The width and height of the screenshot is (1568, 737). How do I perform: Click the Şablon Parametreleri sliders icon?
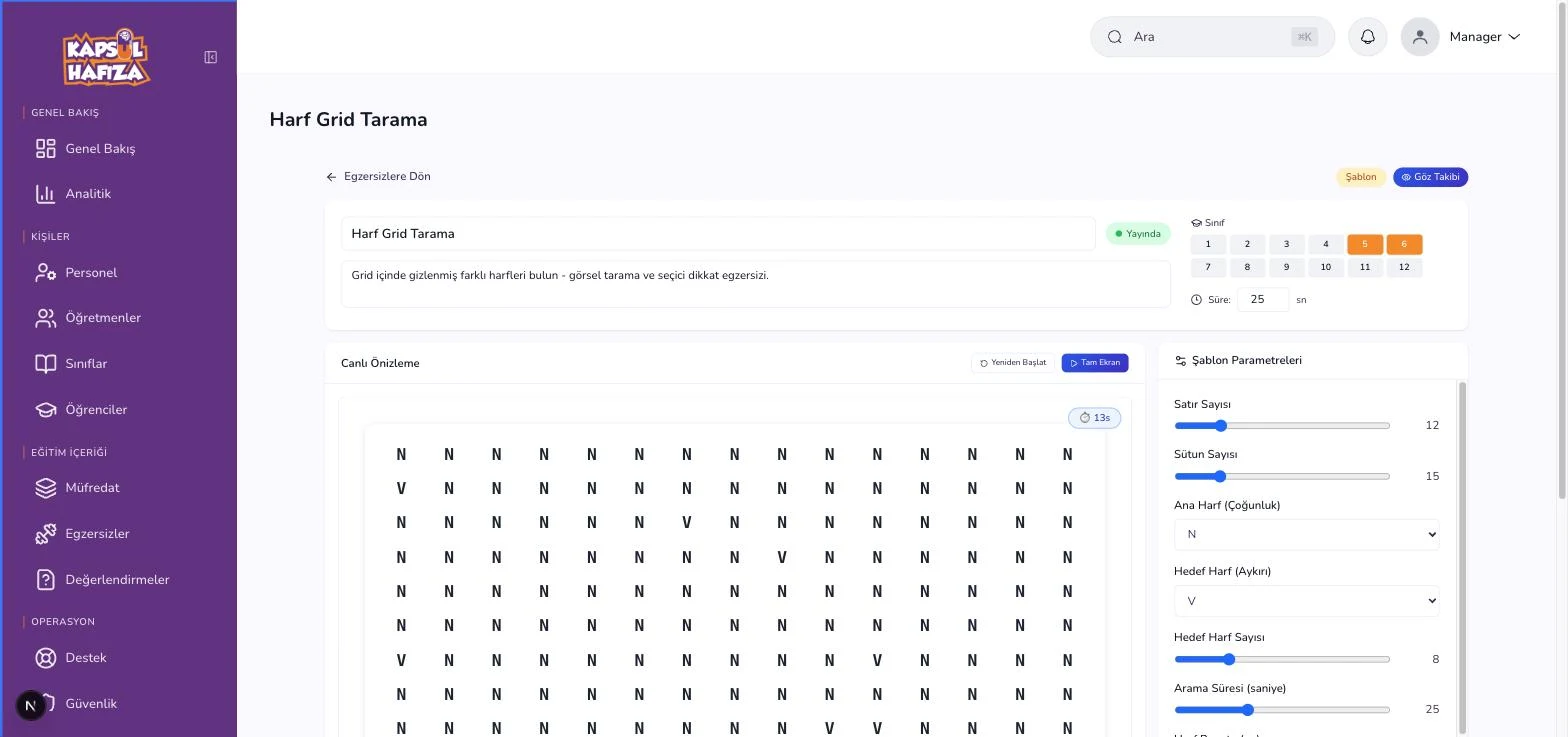coord(1180,361)
